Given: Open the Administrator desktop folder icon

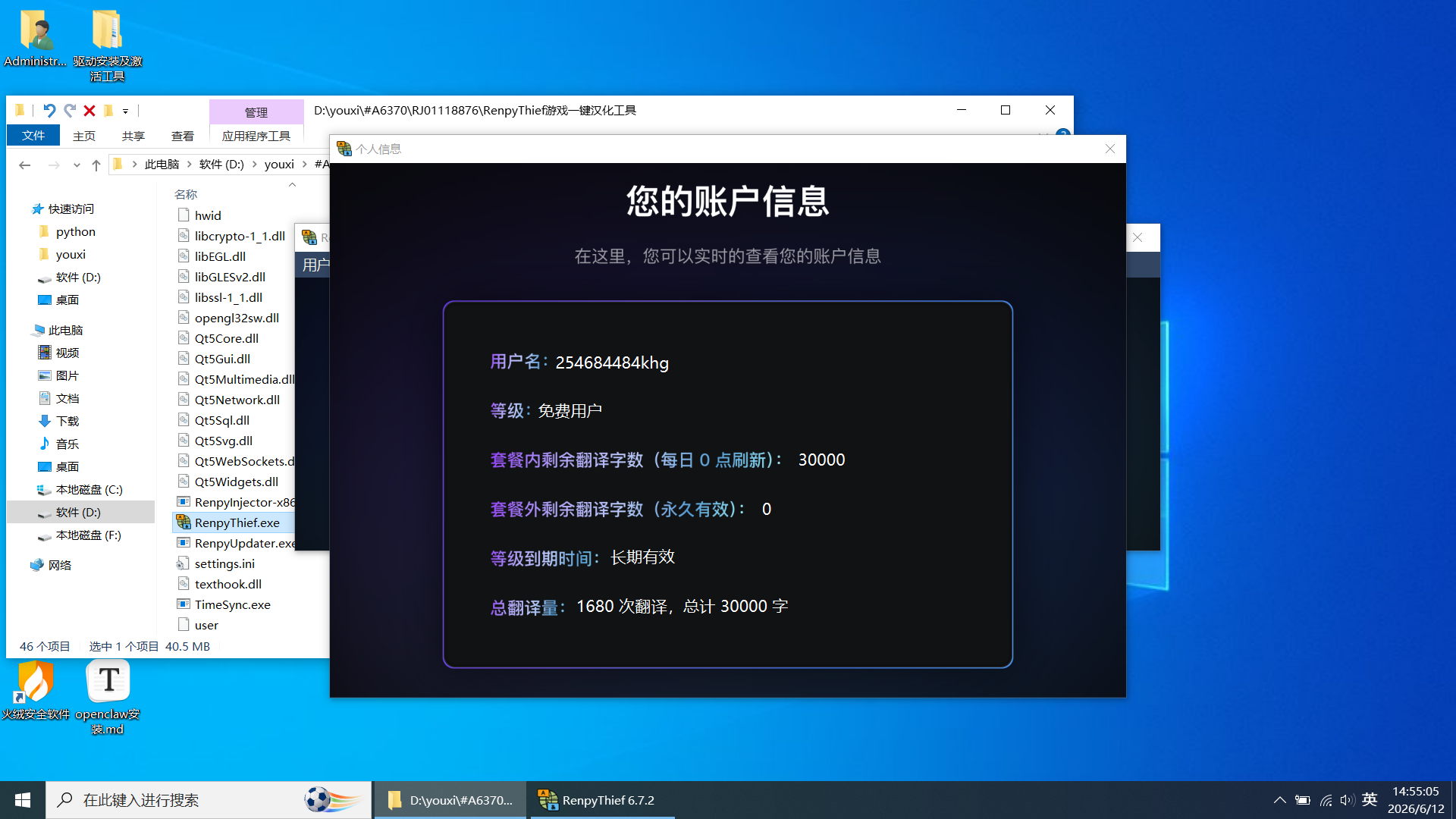Looking at the screenshot, I should (x=35, y=38).
